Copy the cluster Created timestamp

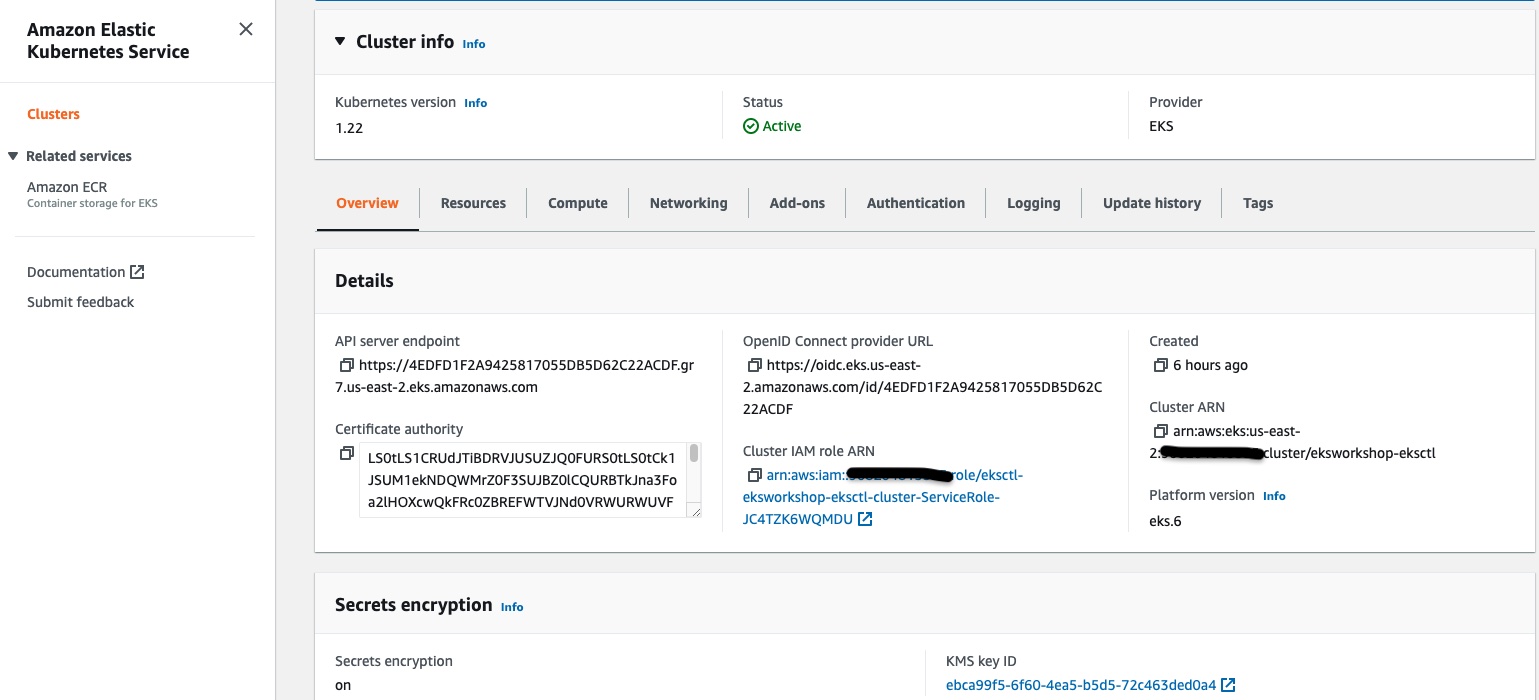click(1160, 365)
